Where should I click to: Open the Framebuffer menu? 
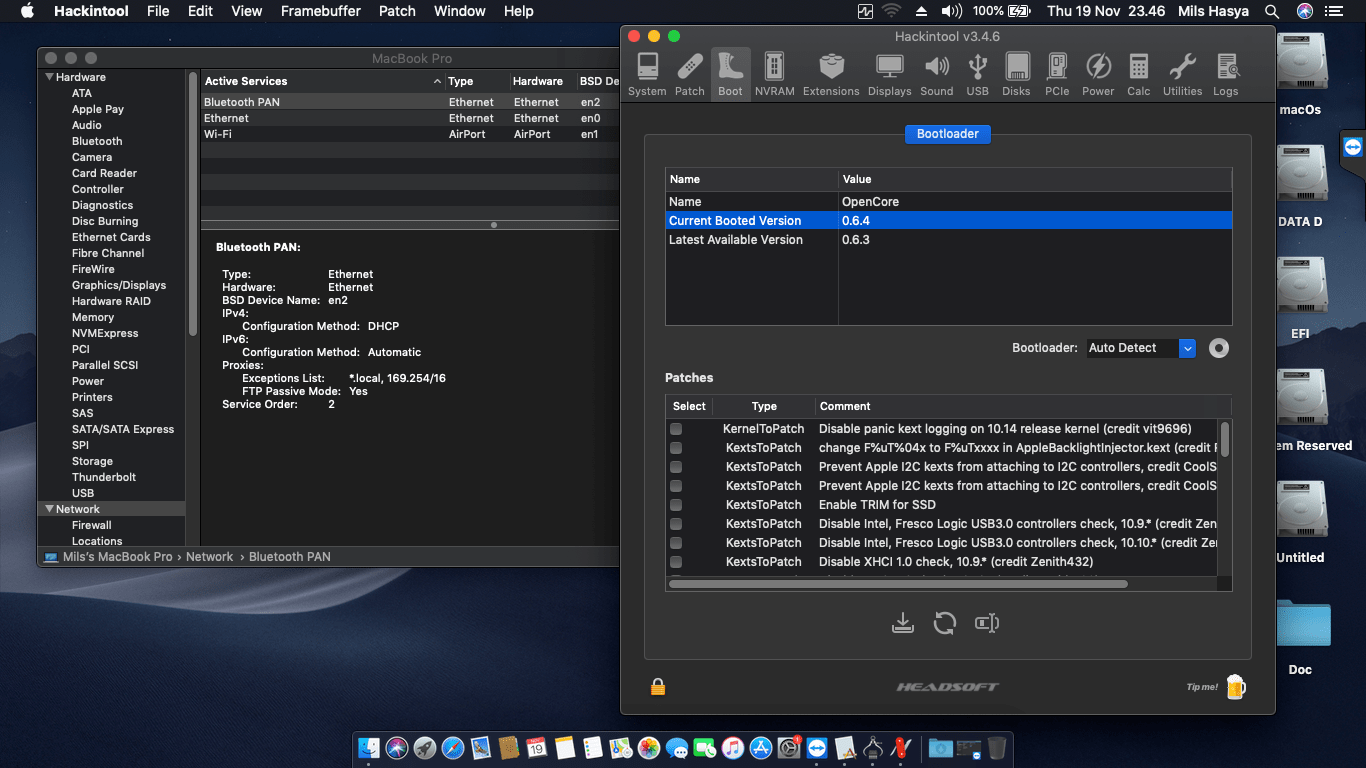pos(320,11)
